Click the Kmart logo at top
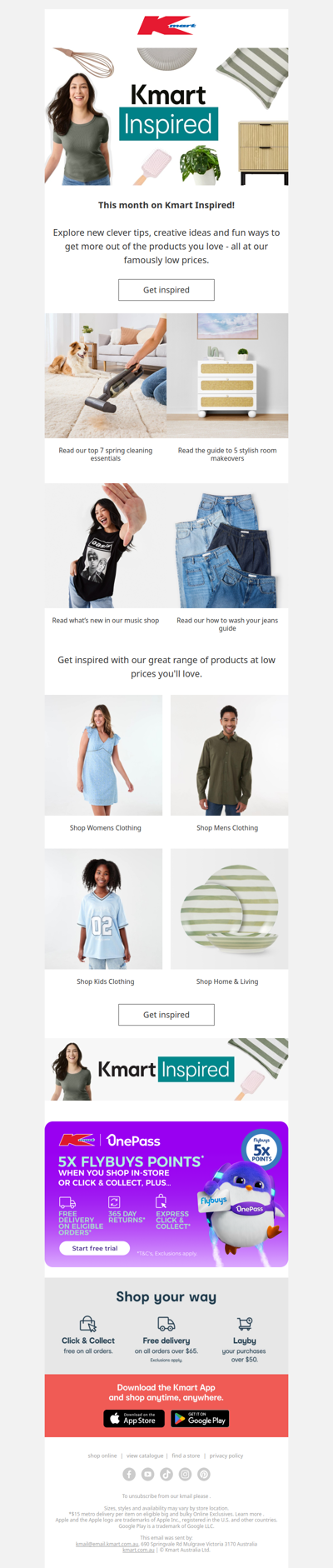 coord(166,27)
